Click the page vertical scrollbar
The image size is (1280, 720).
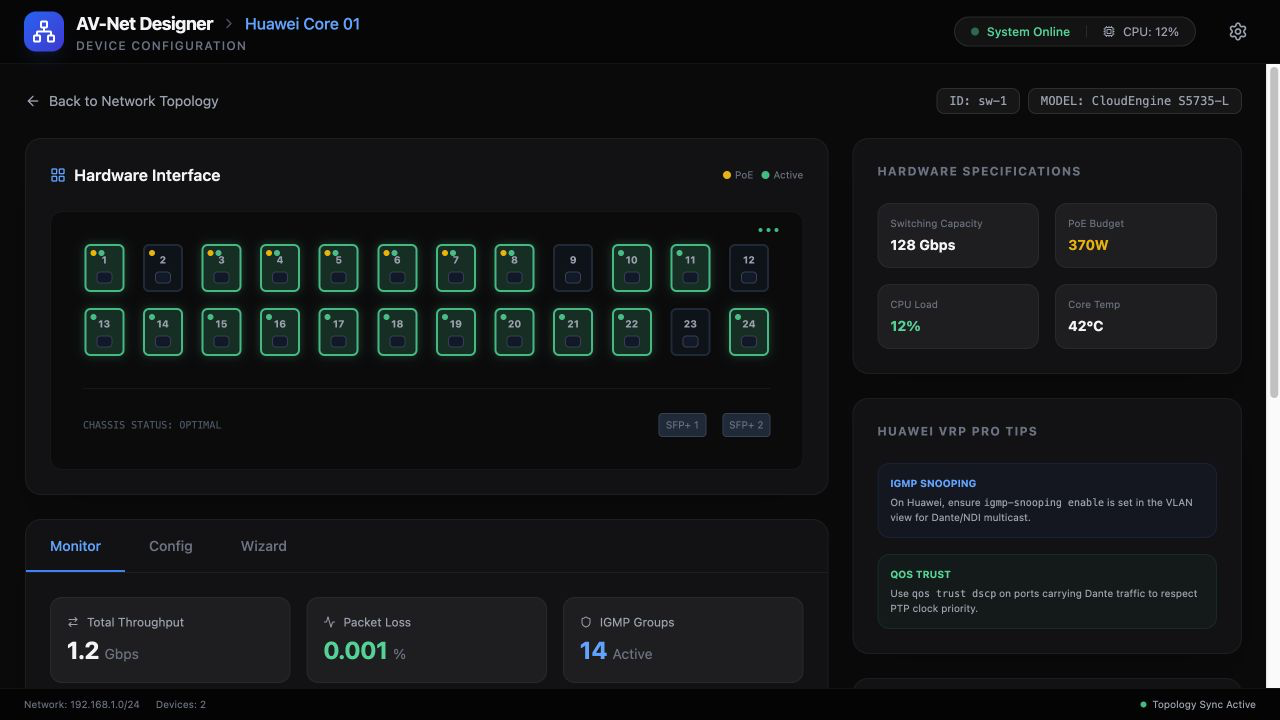(x=1274, y=232)
